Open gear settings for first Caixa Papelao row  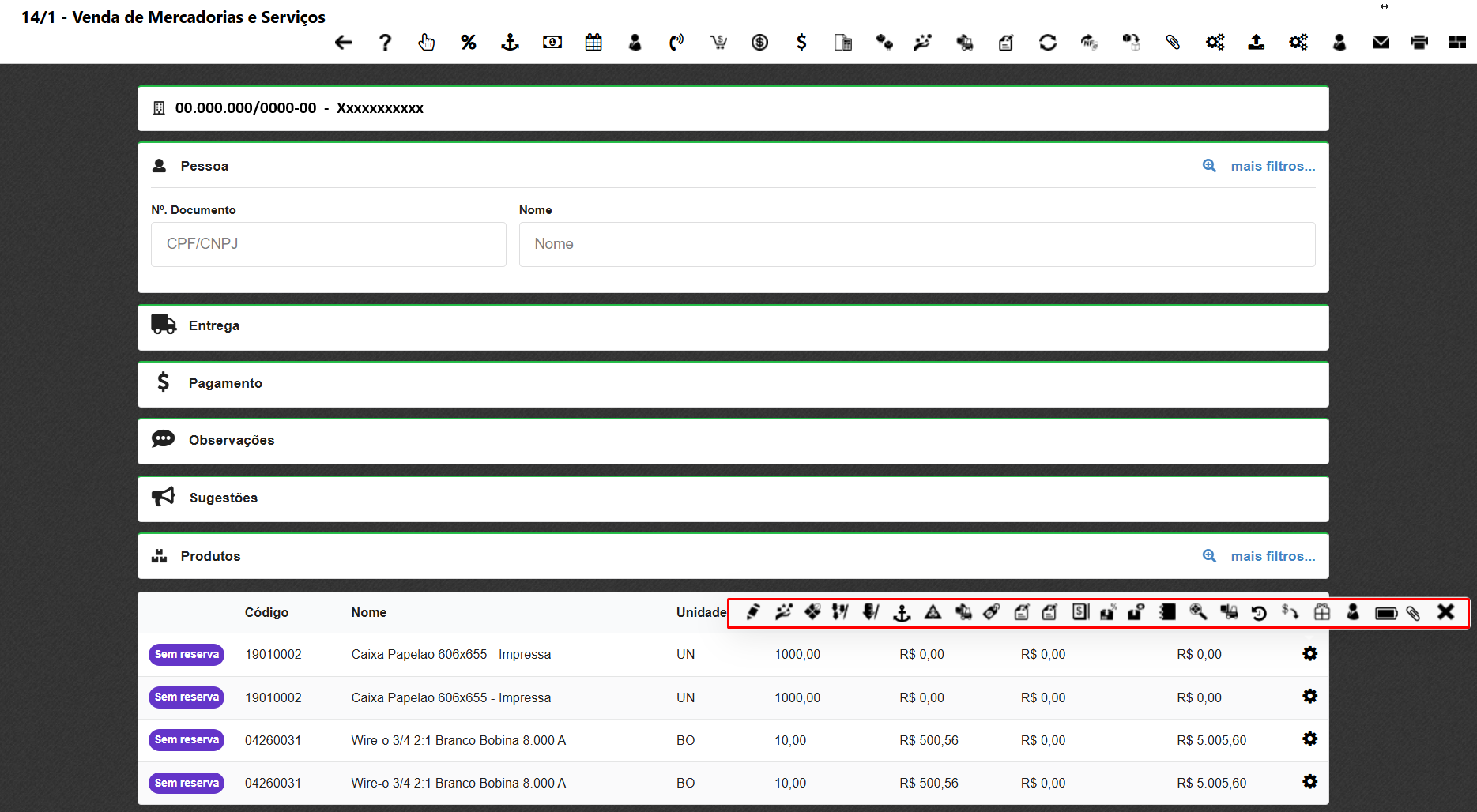tap(1309, 654)
